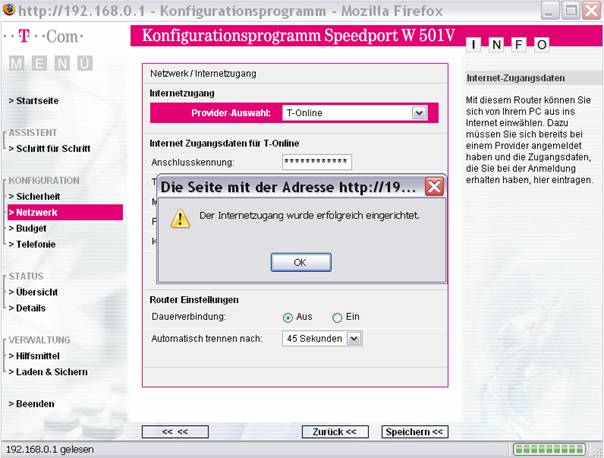Click the T-Com logo
This screenshot has width=604, height=458.
44,37
